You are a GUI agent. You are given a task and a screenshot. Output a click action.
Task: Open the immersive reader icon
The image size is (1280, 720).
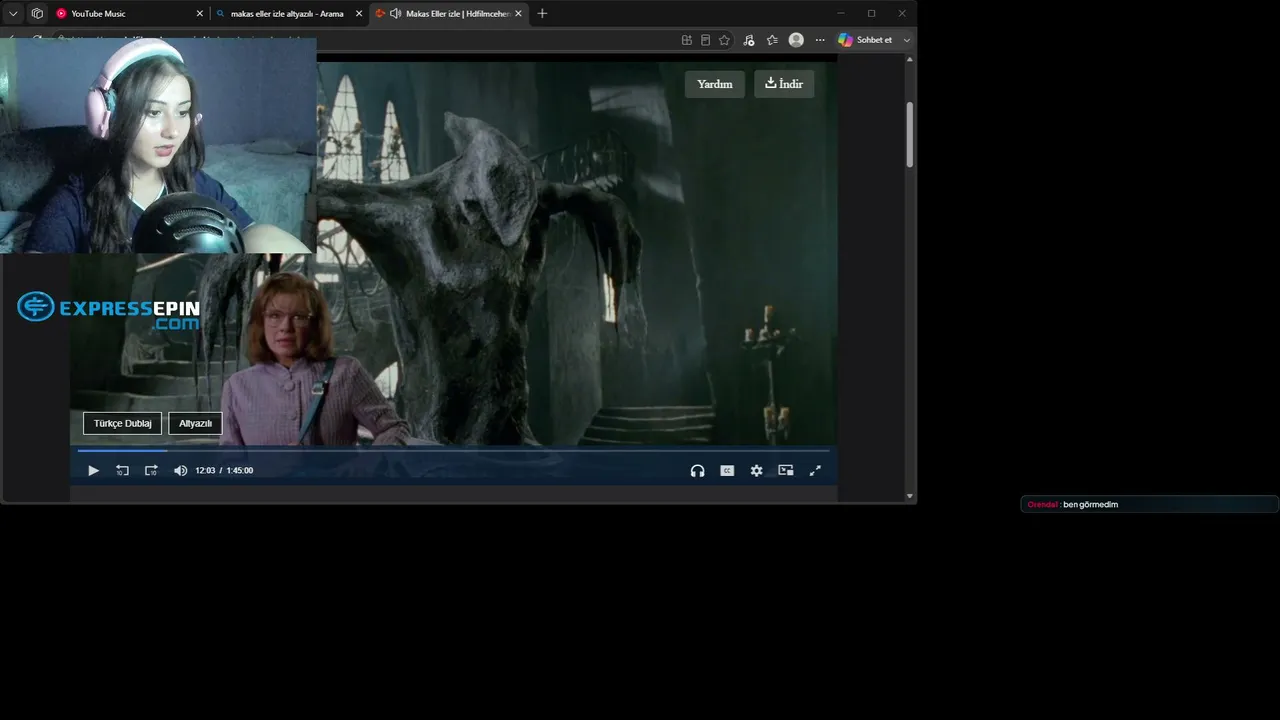pyautogui.click(x=706, y=40)
